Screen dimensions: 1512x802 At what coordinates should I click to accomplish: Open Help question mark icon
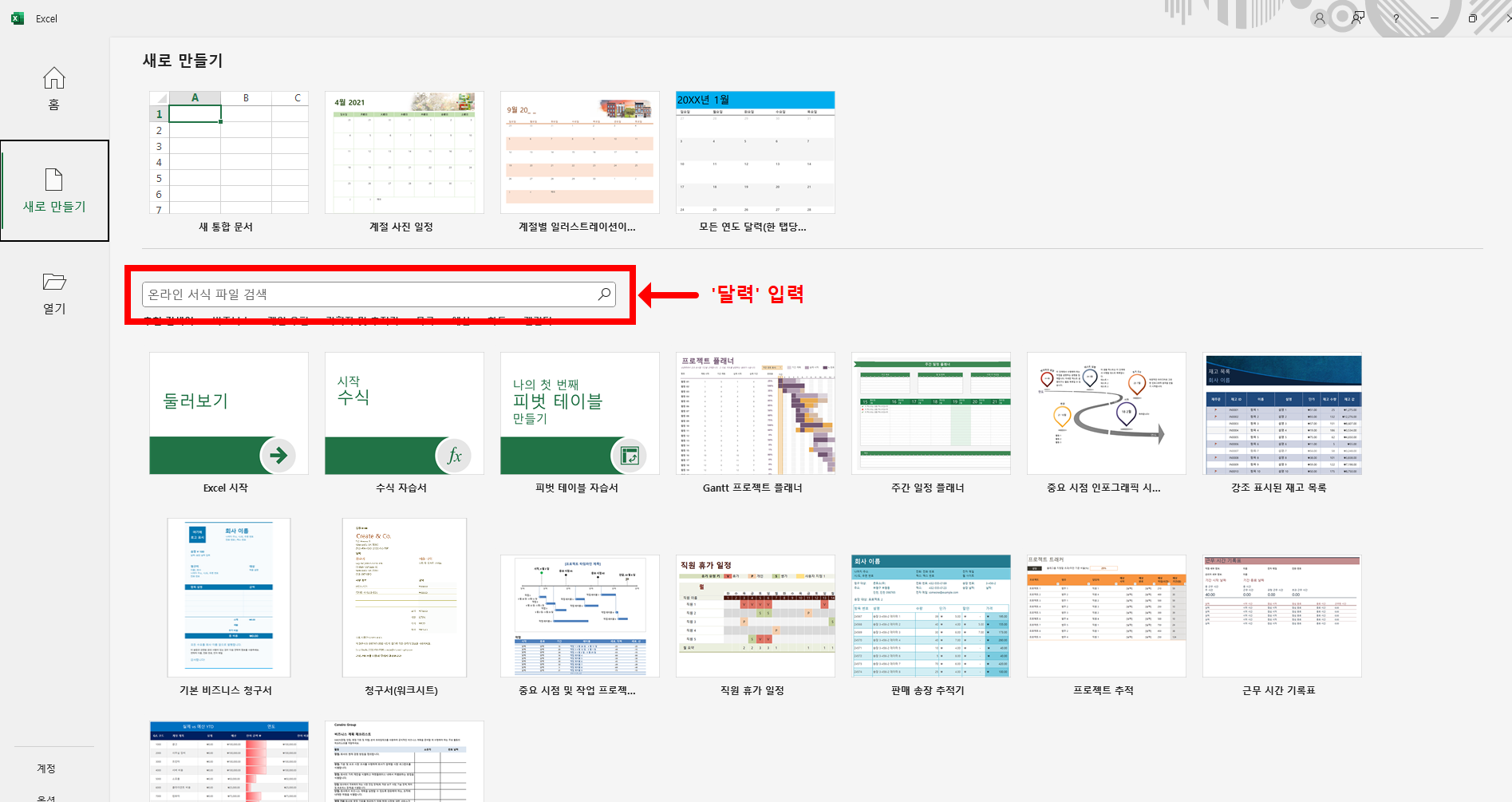click(x=1396, y=18)
